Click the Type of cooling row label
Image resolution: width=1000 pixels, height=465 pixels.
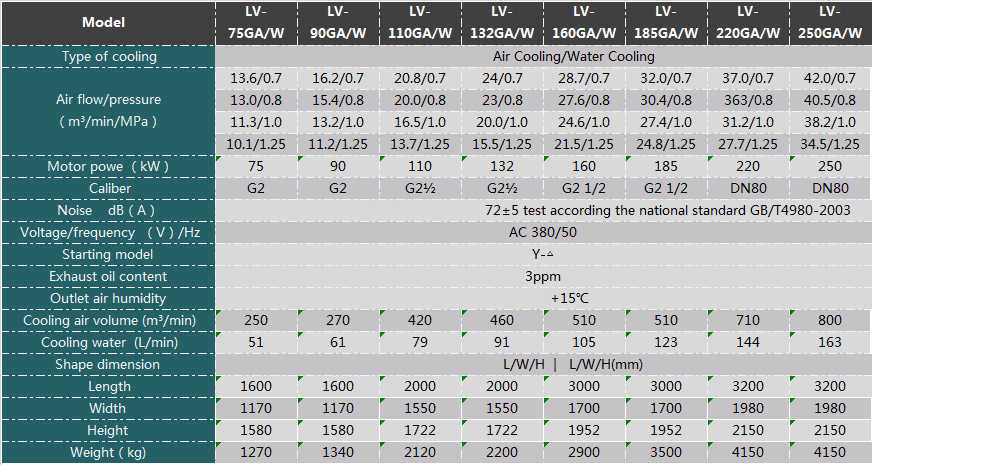[x=108, y=57]
